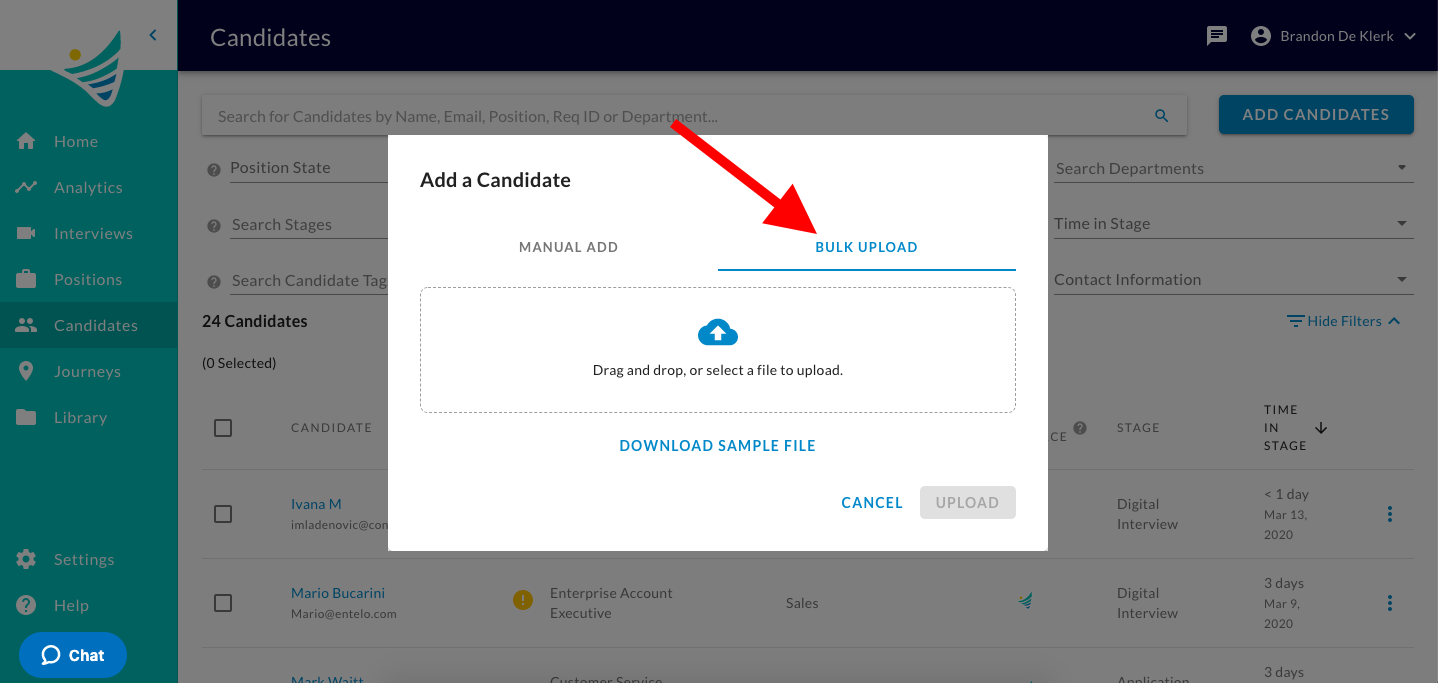
Task: Click Download Sample File link
Action: tap(718, 446)
